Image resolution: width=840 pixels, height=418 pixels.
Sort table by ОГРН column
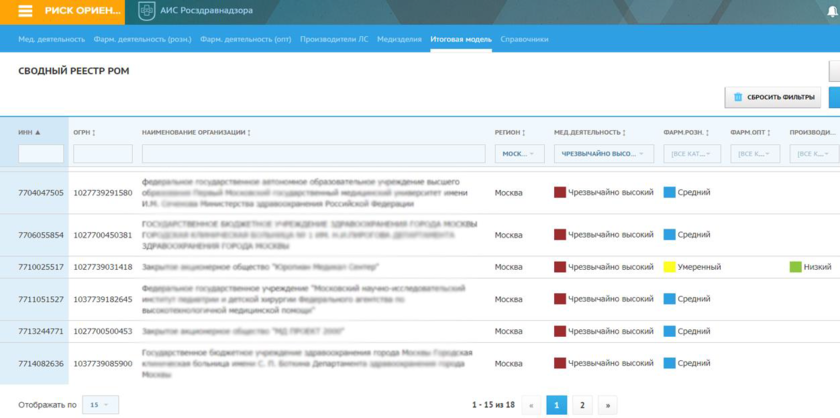point(94,132)
